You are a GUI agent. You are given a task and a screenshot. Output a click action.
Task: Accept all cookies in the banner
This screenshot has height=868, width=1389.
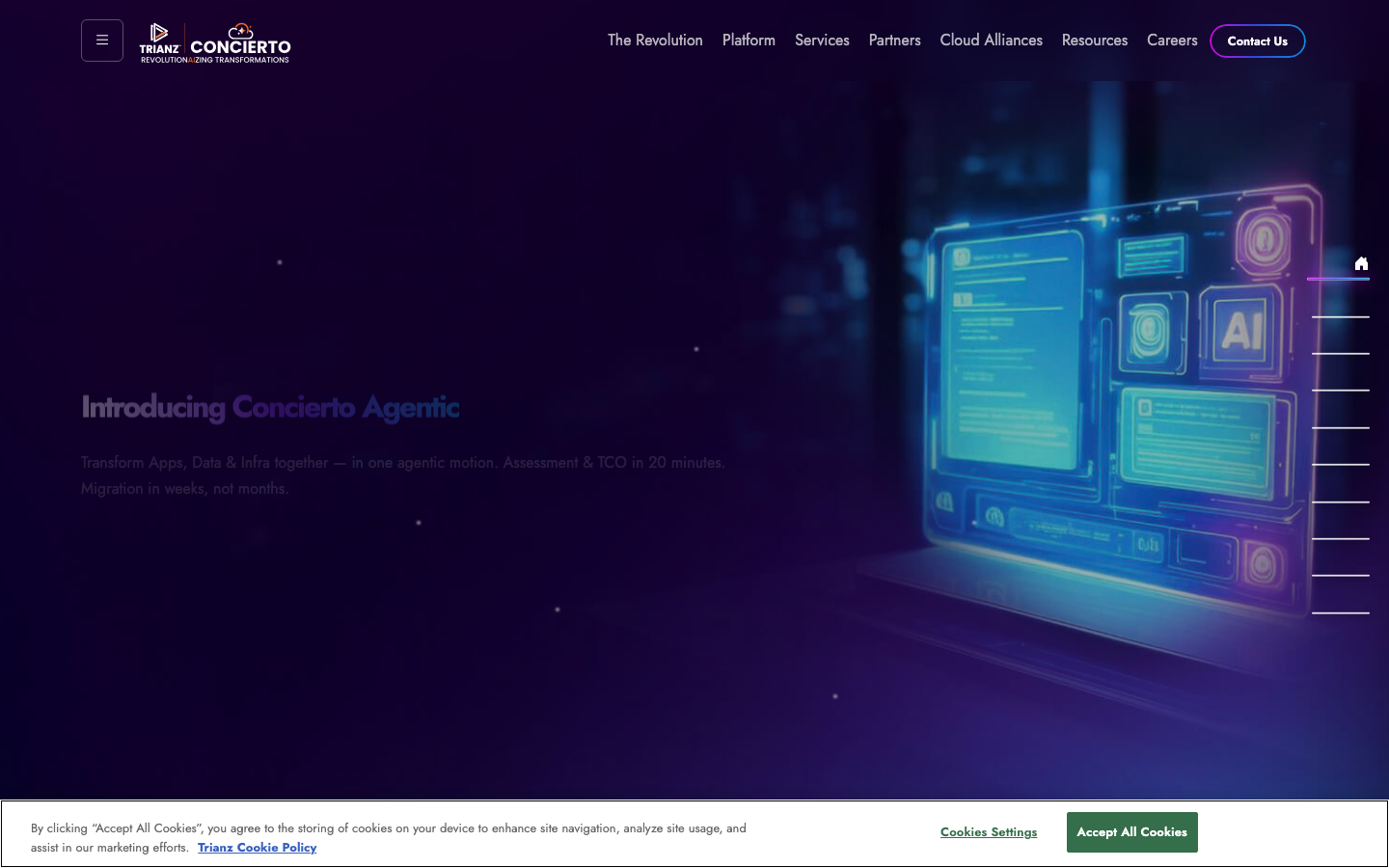click(x=1132, y=832)
